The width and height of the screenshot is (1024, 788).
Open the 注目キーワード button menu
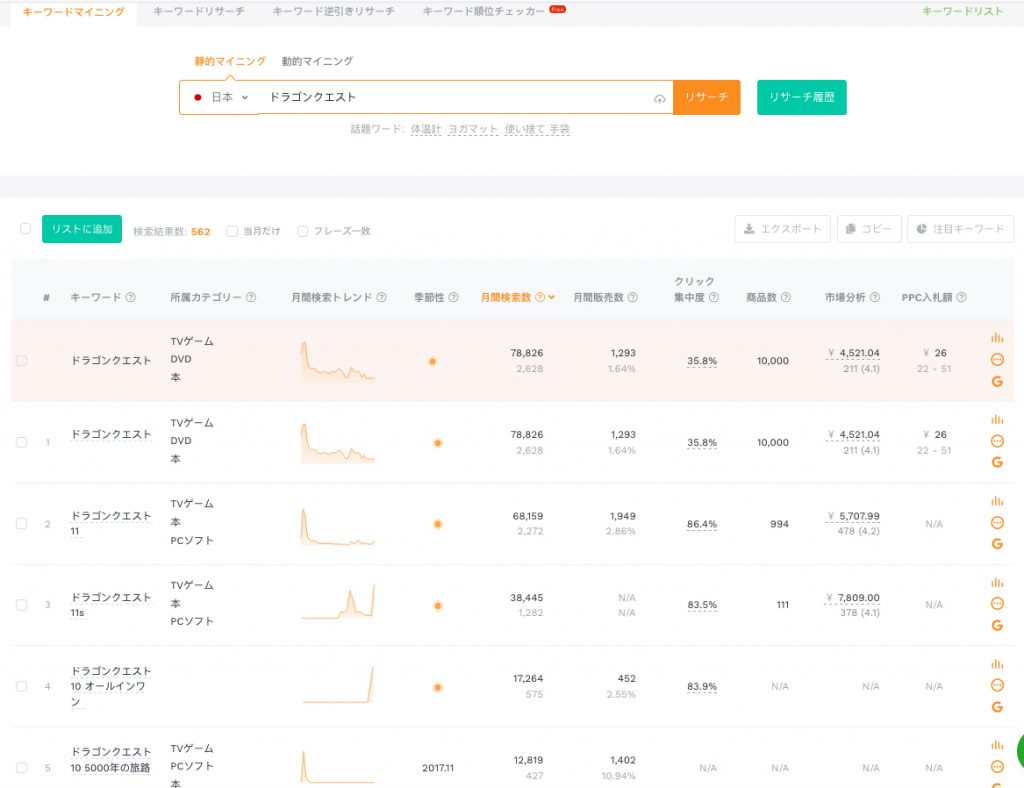click(961, 229)
